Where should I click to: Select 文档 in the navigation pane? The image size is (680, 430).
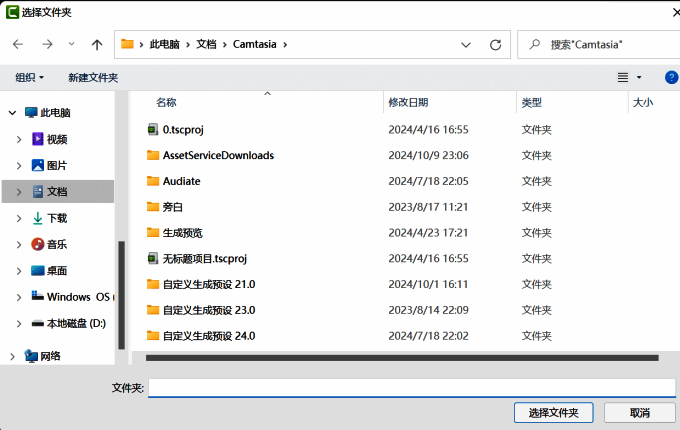(57, 192)
